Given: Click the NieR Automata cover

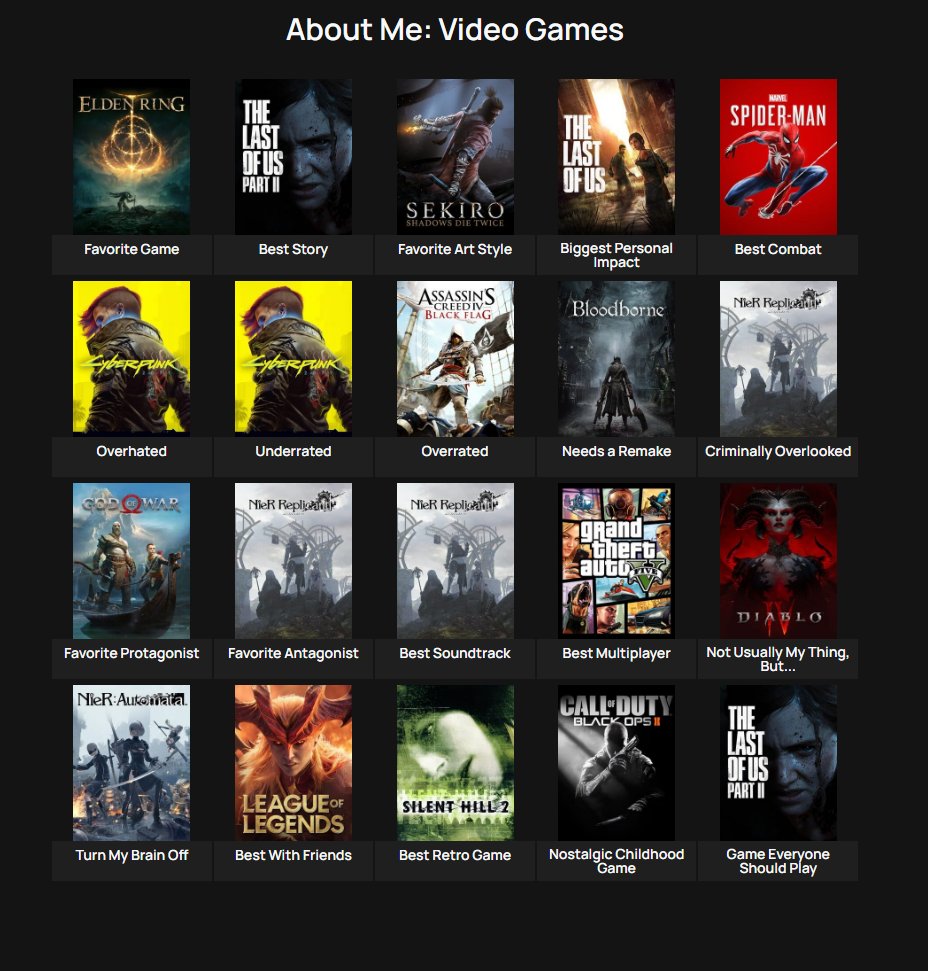Looking at the screenshot, I should 131,762.
